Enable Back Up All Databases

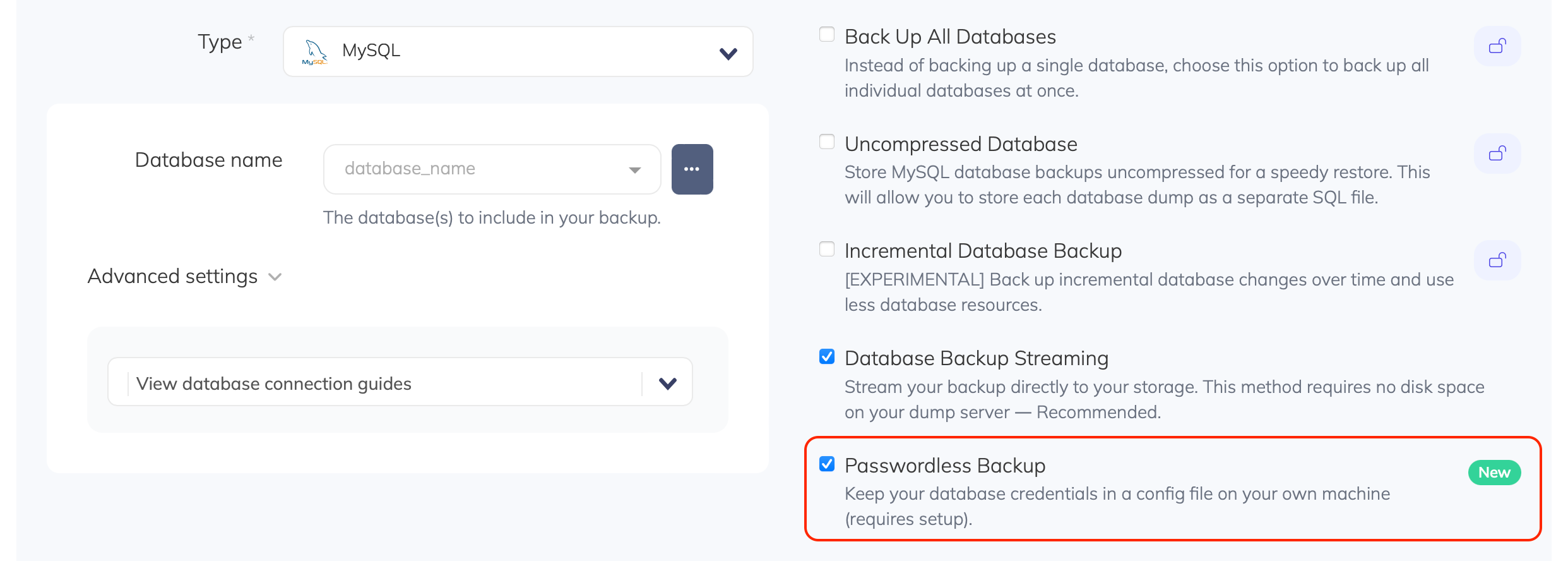pyautogui.click(x=827, y=34)
